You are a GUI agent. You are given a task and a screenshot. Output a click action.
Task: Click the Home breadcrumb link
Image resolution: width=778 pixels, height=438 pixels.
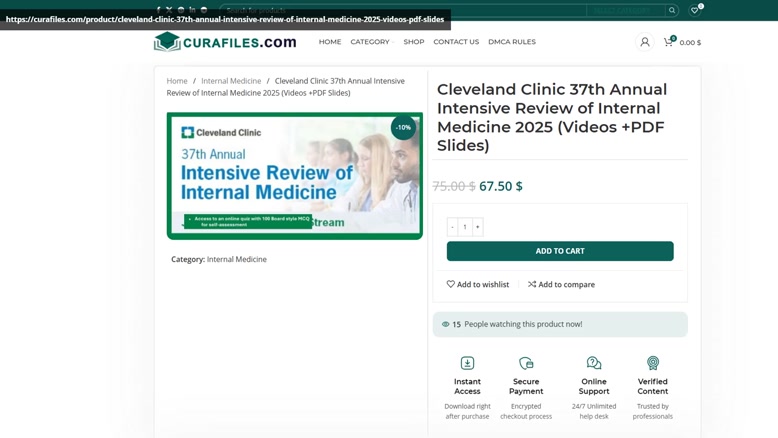tap(177, 81)
